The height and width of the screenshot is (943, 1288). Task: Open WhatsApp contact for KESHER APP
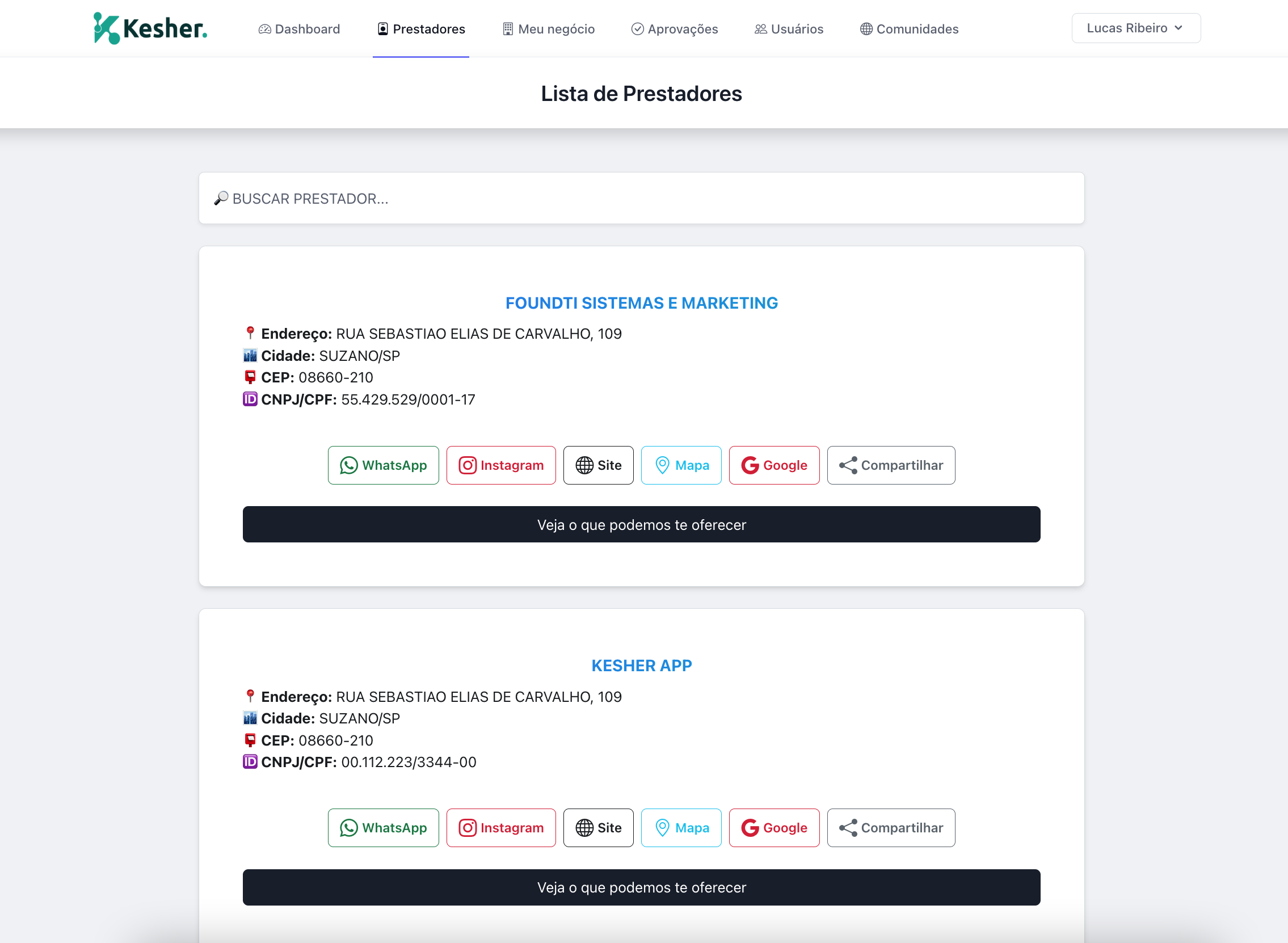click(383, 828)
